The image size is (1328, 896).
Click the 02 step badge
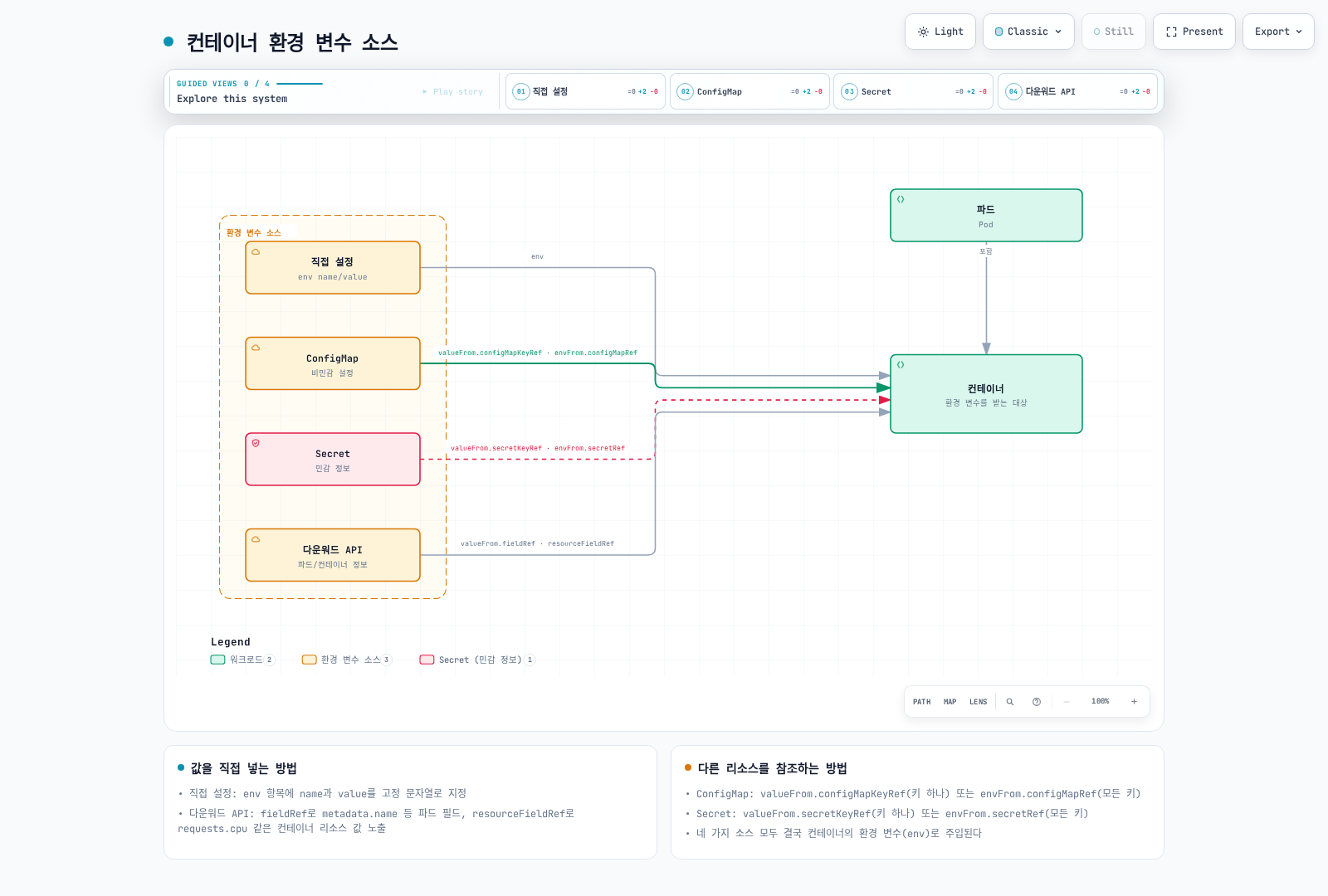point(686,91)
